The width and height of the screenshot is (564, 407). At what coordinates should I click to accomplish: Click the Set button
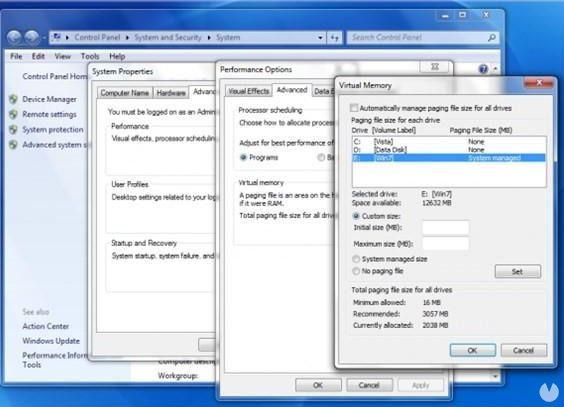(x=518, y=271)
